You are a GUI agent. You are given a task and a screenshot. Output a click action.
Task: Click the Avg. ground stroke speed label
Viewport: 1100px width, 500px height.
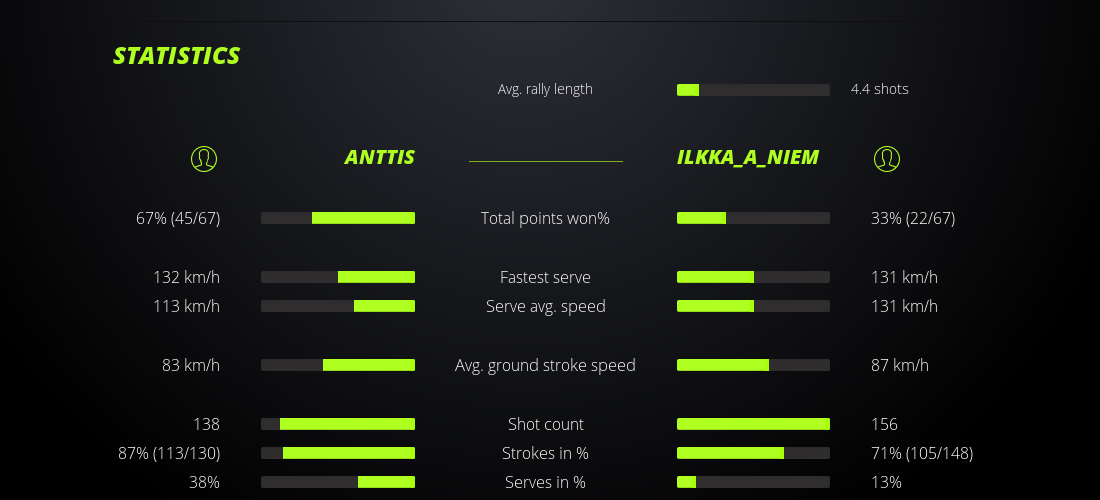(545, 365)
